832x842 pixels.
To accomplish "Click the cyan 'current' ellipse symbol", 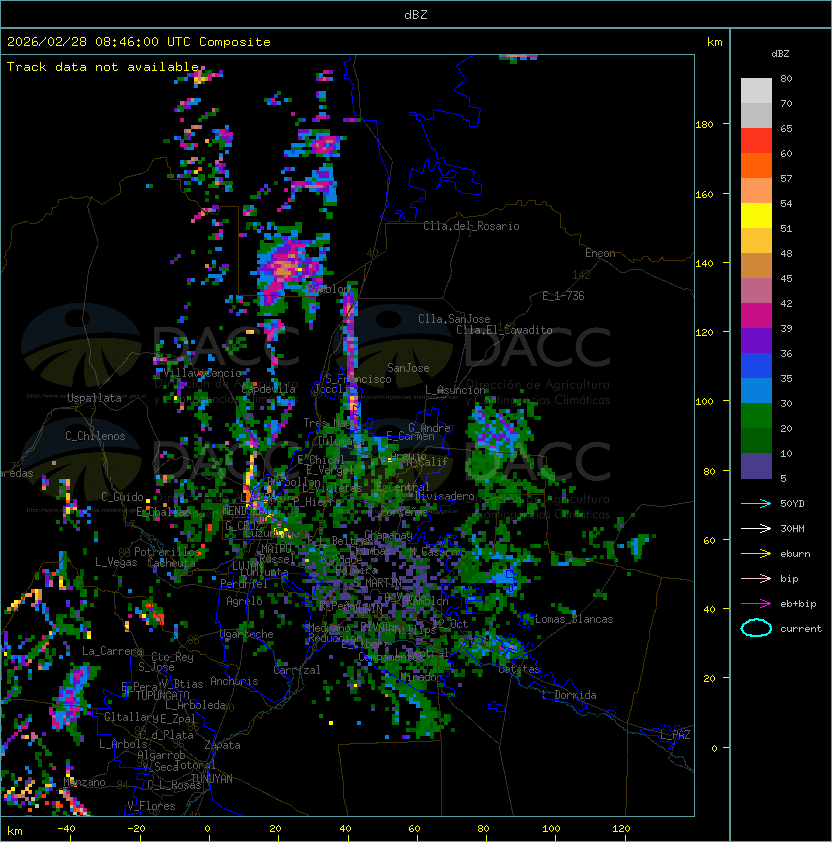I will [x=756, y=628].
